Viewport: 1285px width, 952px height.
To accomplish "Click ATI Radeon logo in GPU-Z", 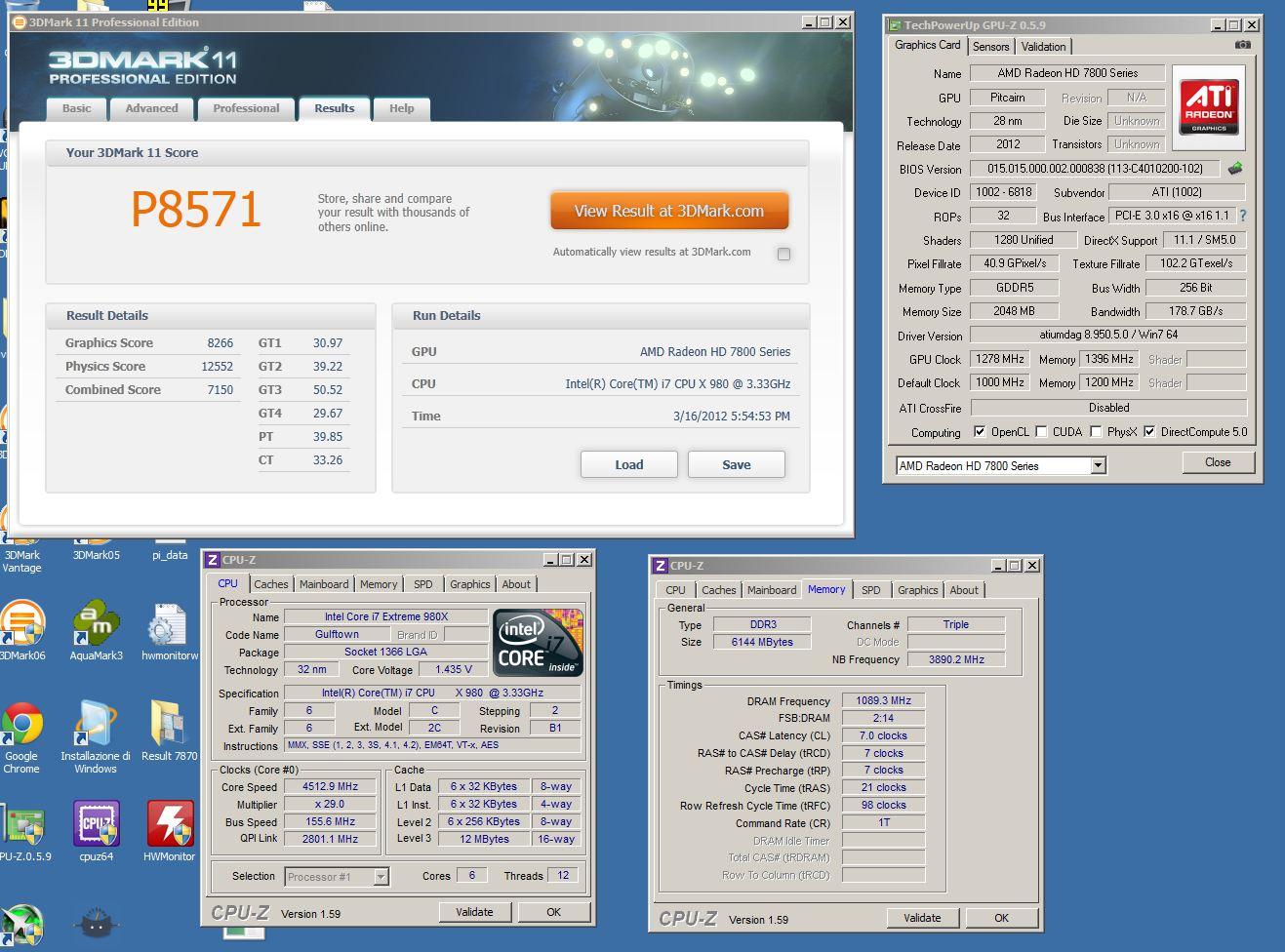I will pyautogui.click(x=1210, y=107).
